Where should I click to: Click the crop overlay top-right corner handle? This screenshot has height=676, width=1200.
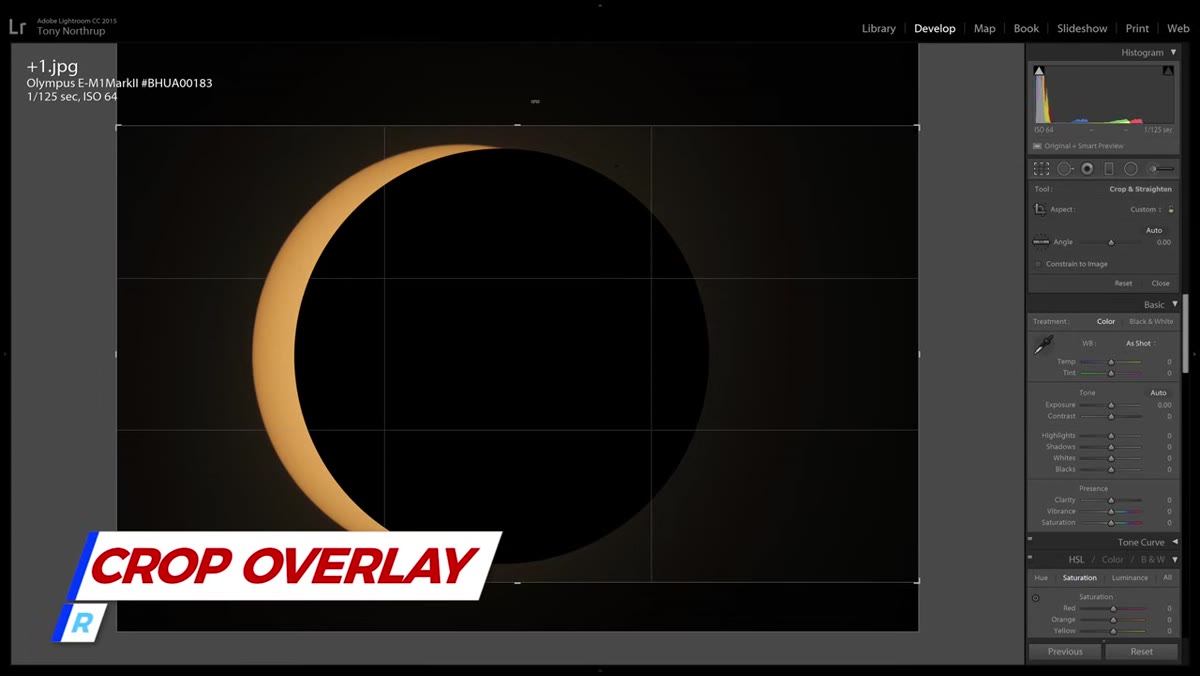click(917, 126)
